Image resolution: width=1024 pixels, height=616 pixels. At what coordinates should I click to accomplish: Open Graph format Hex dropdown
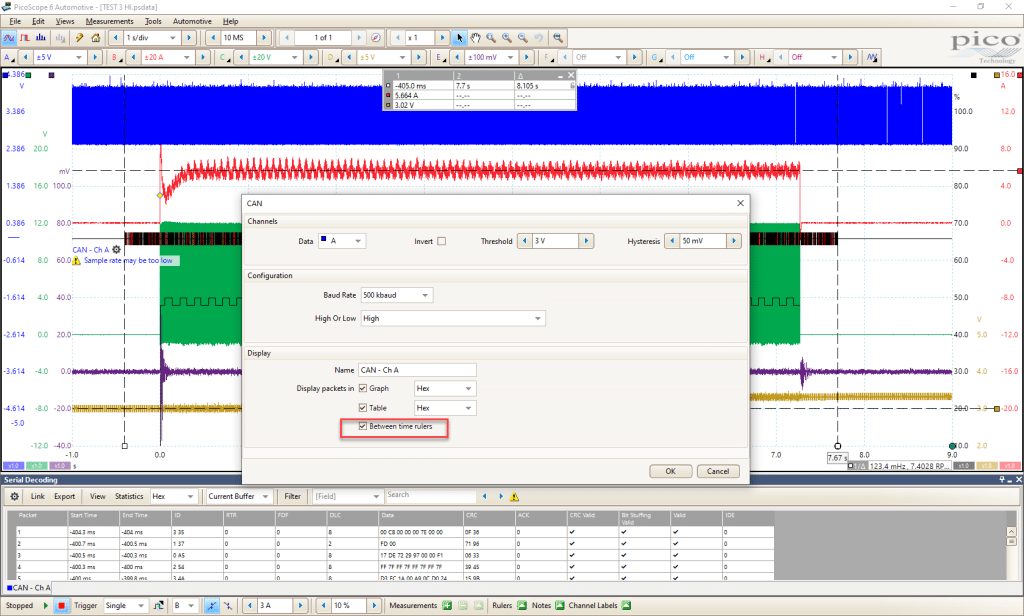point(445,389)
